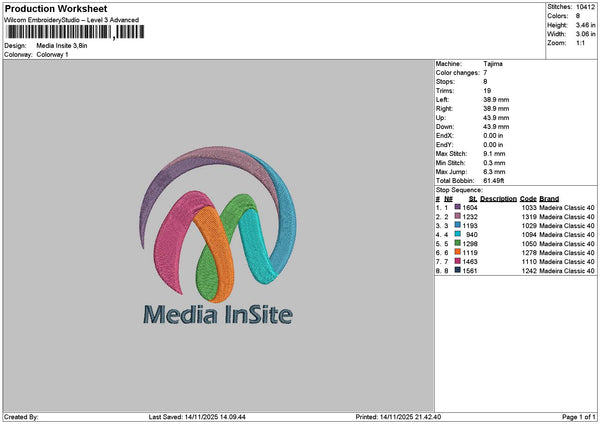The image size is (600, 424).
Task: Click the 'Last Saved: 14/11/2025' footer text
Action: (x=197, y=417)
